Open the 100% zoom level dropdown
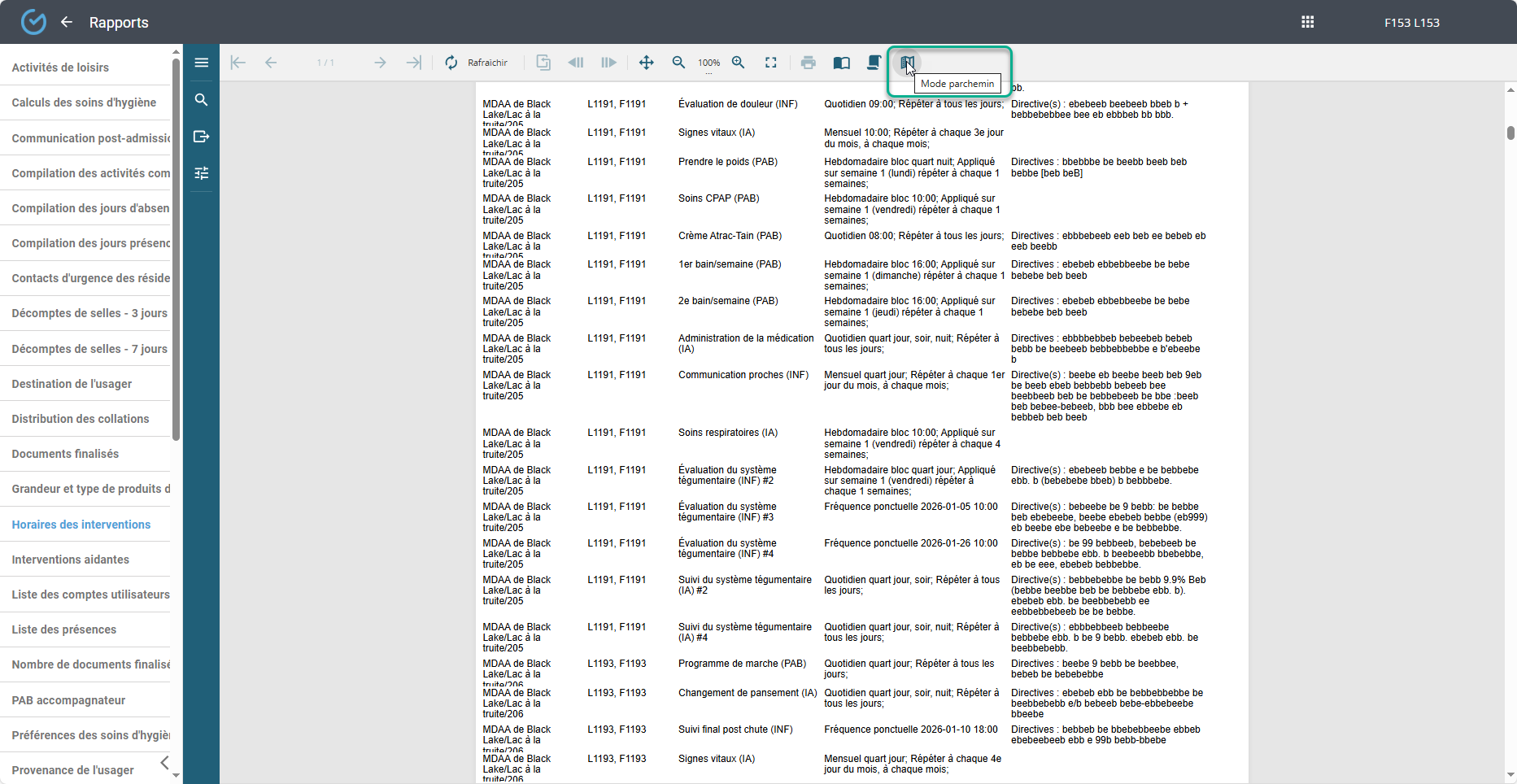Viewport: 1517px width, 784px height. 708,63
